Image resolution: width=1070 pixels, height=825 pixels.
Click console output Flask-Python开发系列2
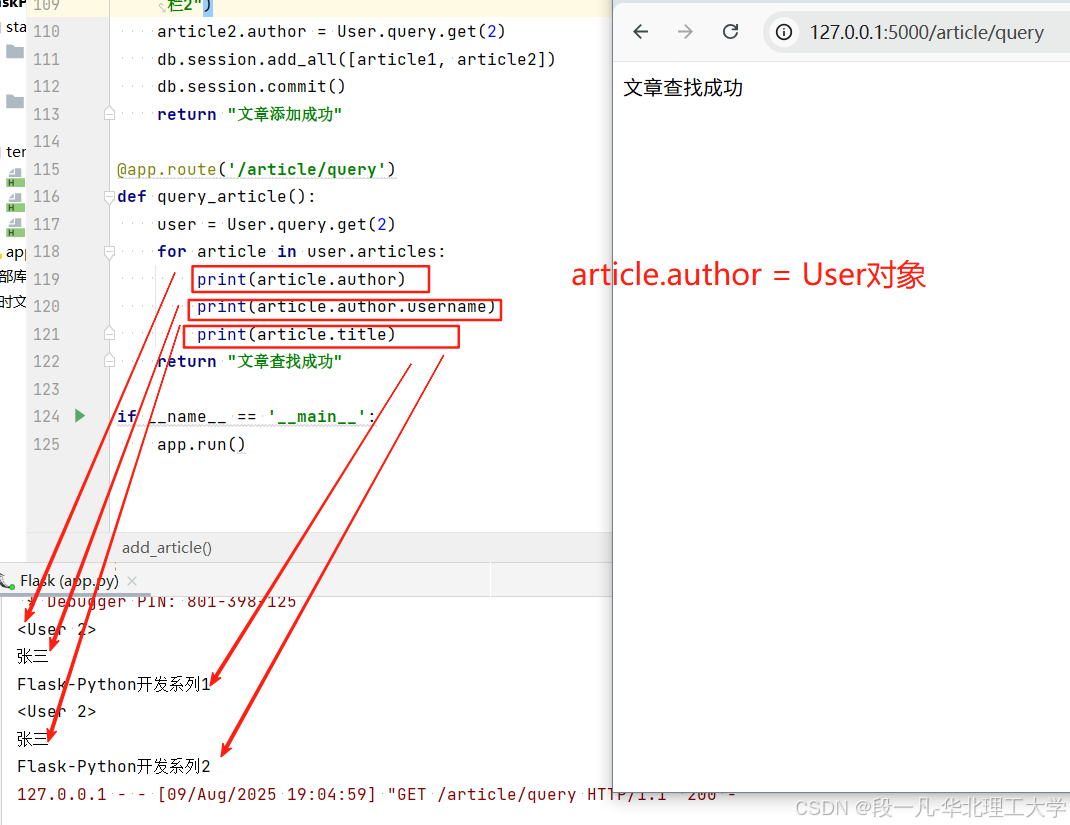click(113, 766)
